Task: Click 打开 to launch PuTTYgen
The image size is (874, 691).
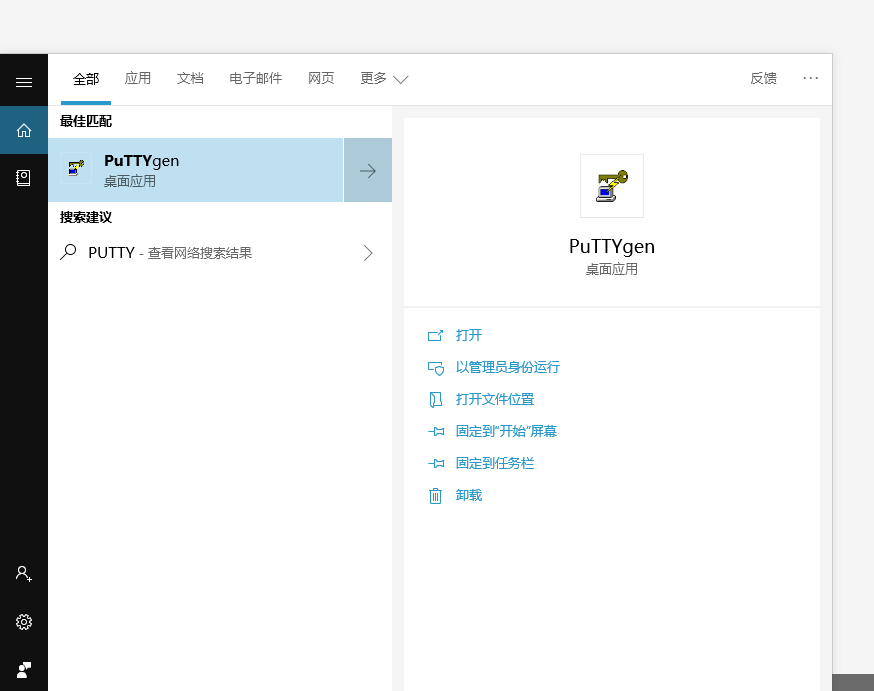Action: (x=469, y=335)
